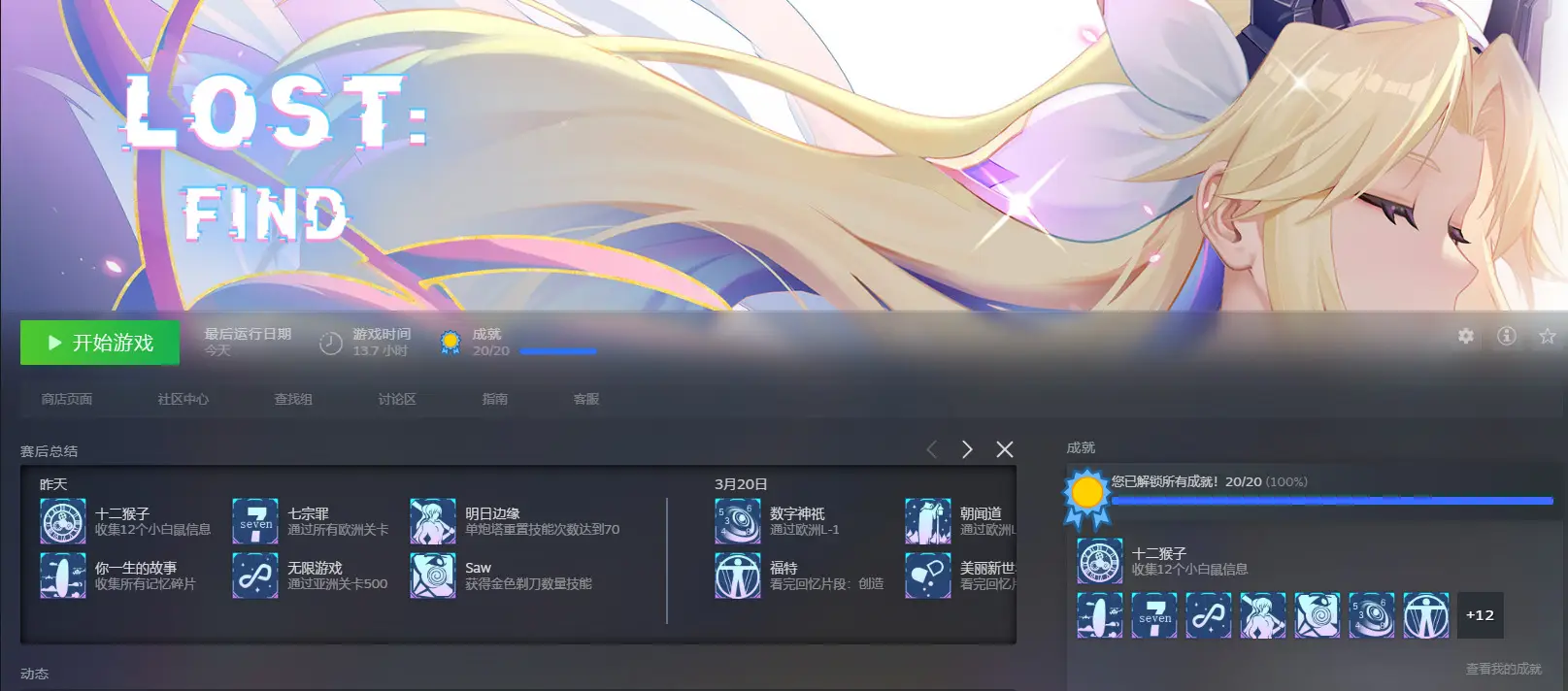Click 单跑塔重置技能次数达到70 description
Screen dimensions: 1568x691
pyautogui.click(x=542, y=530)
